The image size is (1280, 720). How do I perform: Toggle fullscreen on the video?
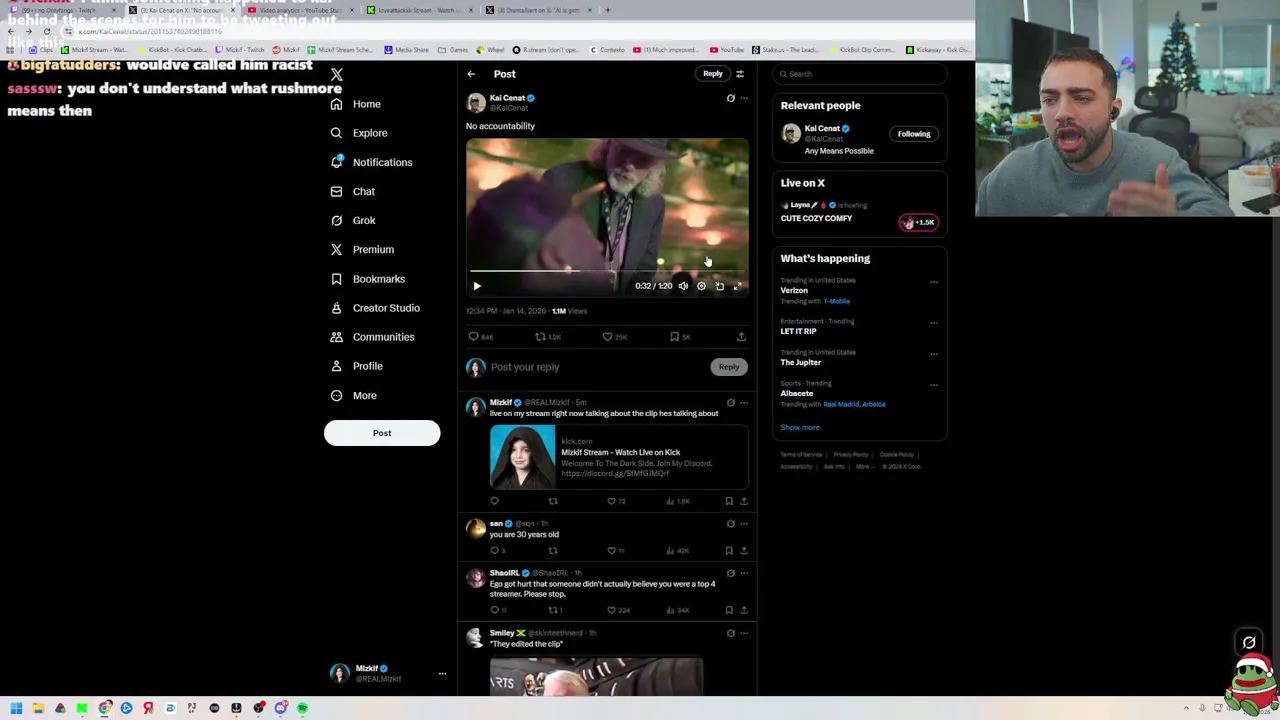[x=738, y=286]
